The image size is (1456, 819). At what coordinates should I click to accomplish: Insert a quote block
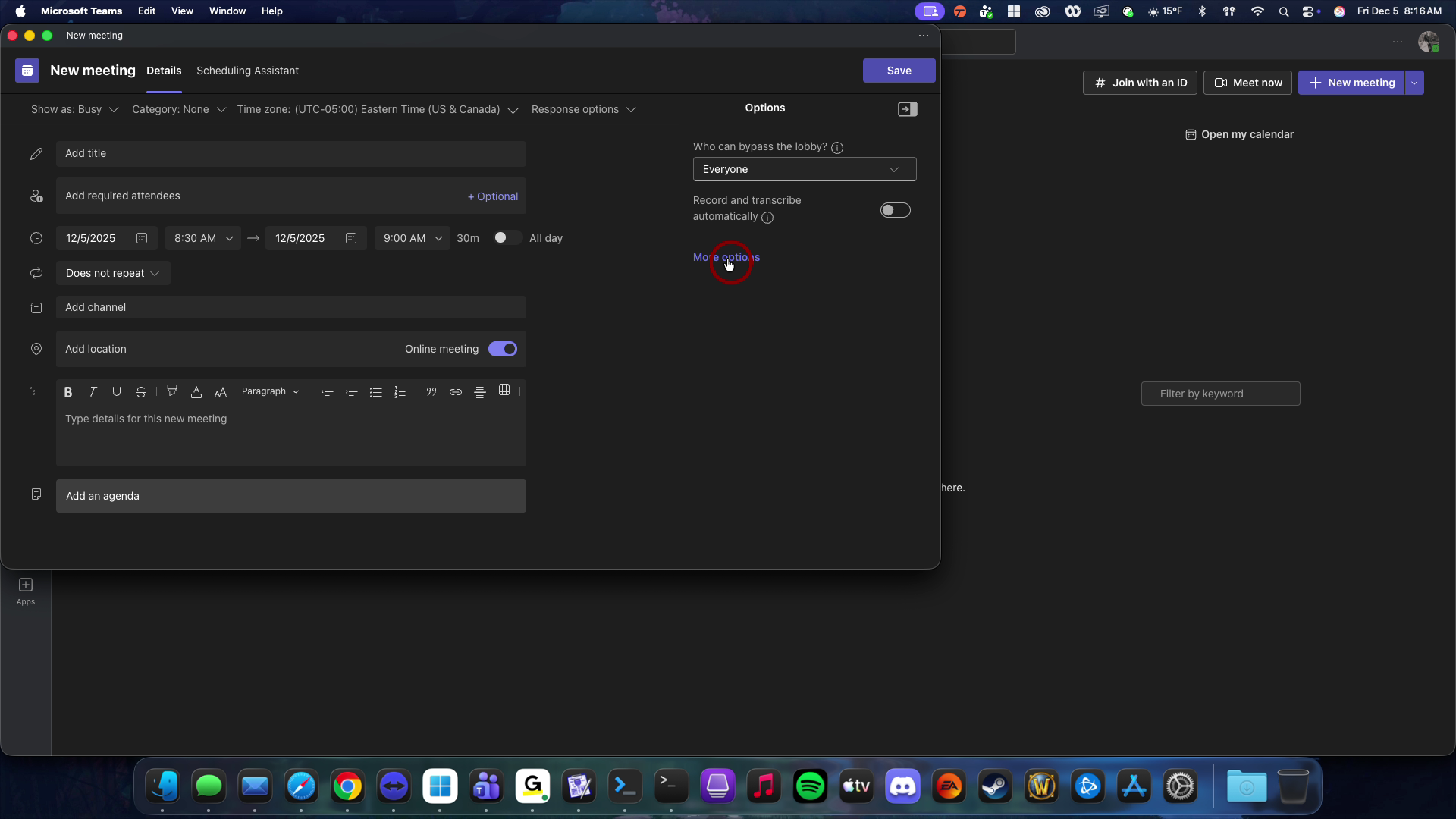click(x=431, y=392)
